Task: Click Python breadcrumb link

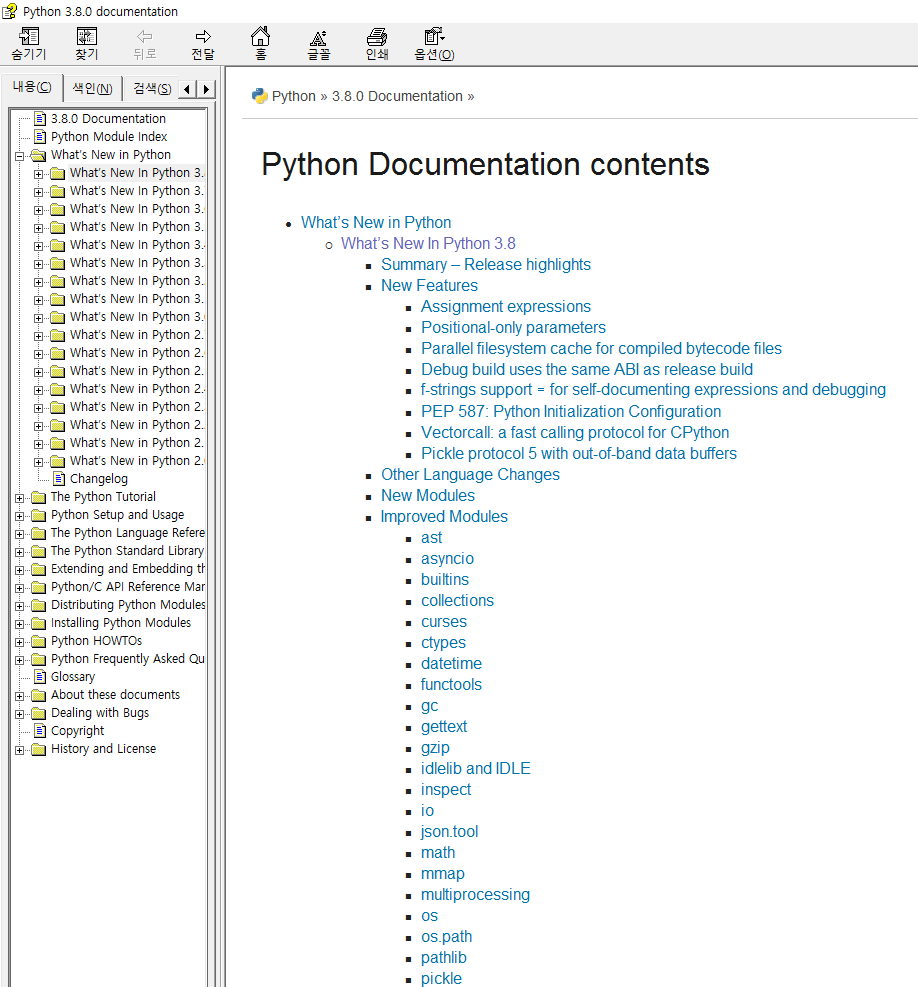Action: pyautogui.click(x=293, y=96)
